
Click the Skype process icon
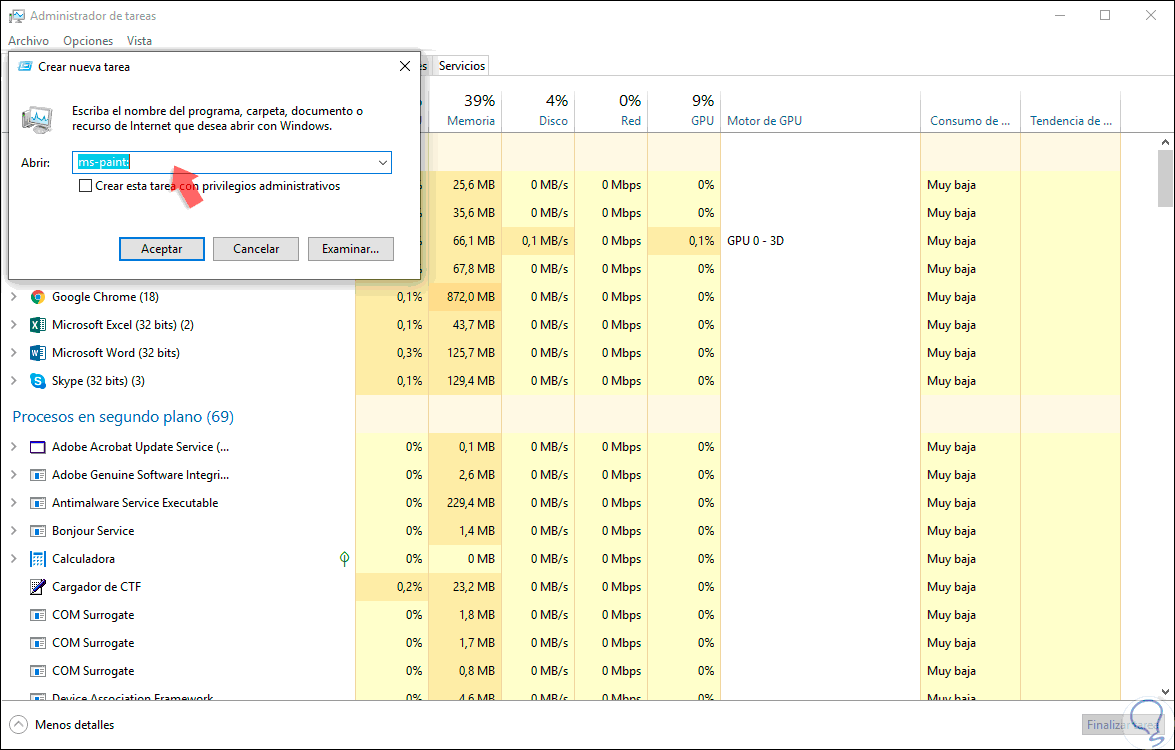tap(38, 381)
